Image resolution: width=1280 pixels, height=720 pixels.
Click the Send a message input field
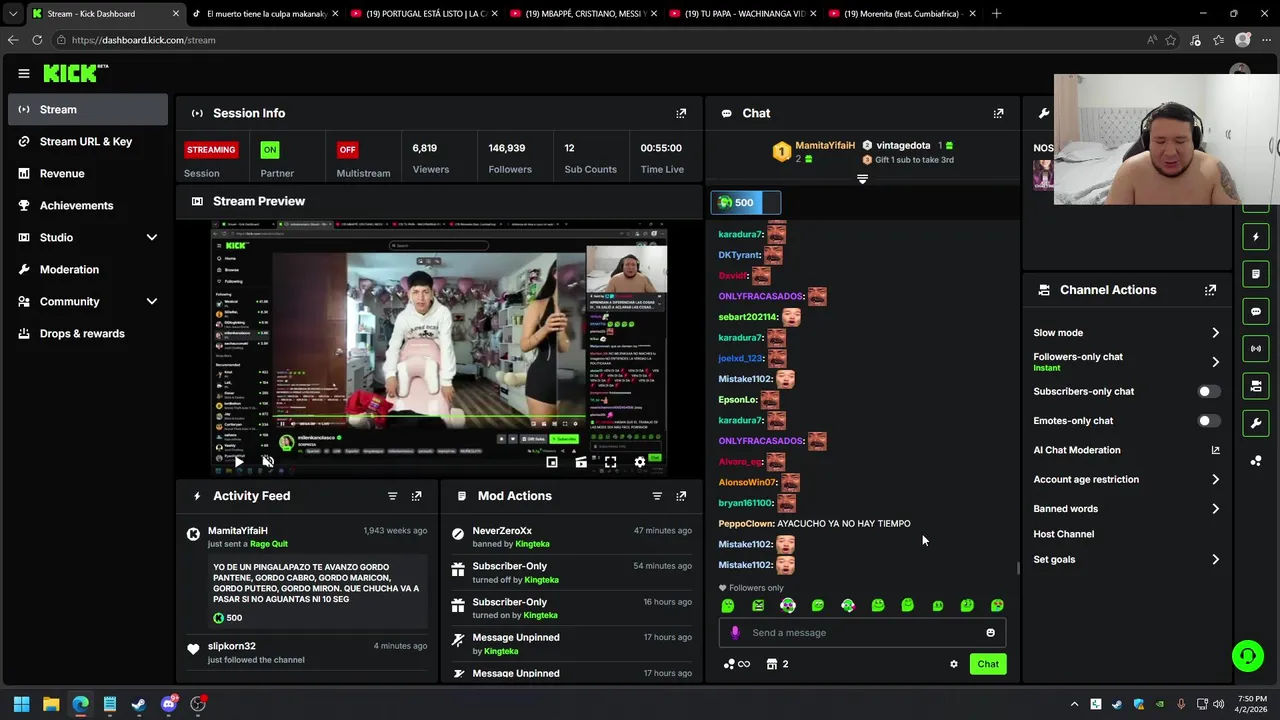(862, 632)
